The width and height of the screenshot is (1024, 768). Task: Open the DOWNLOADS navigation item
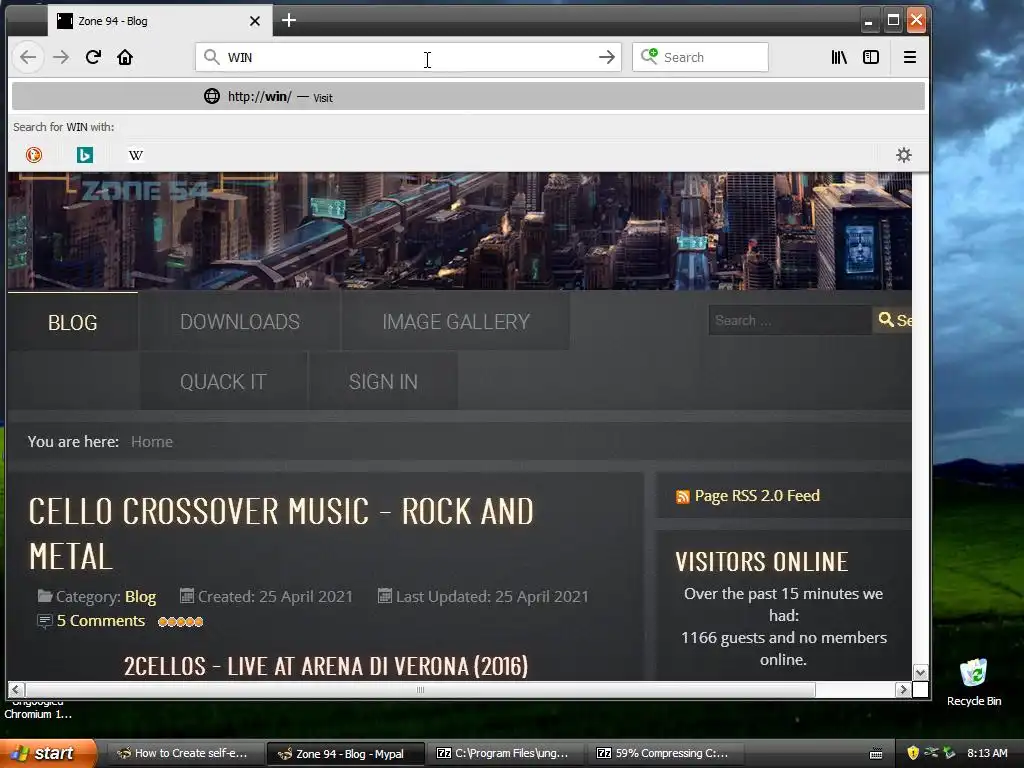click(x=240, y=321)
